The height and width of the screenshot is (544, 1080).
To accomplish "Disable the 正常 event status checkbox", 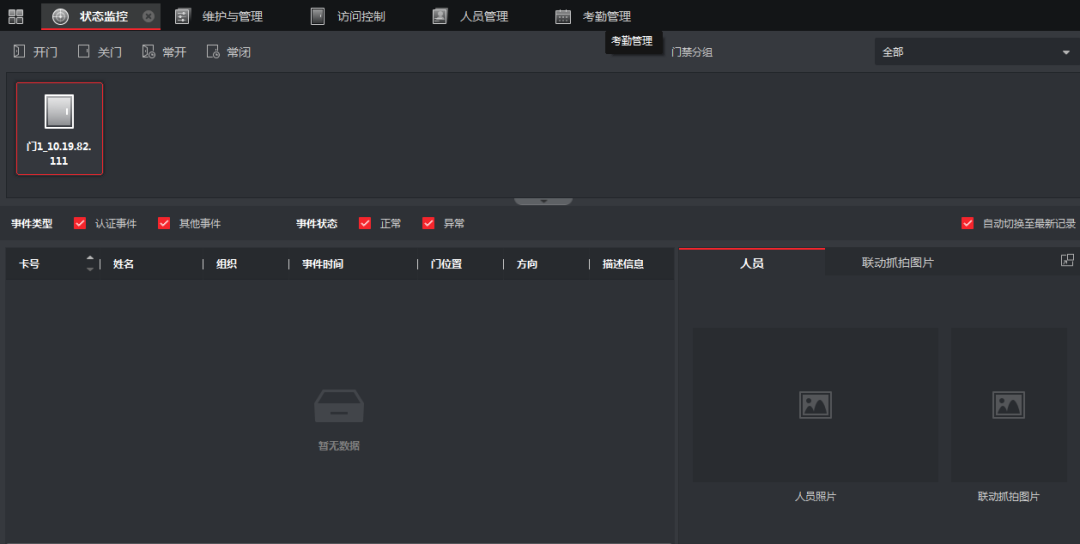I will coord(365,223).
